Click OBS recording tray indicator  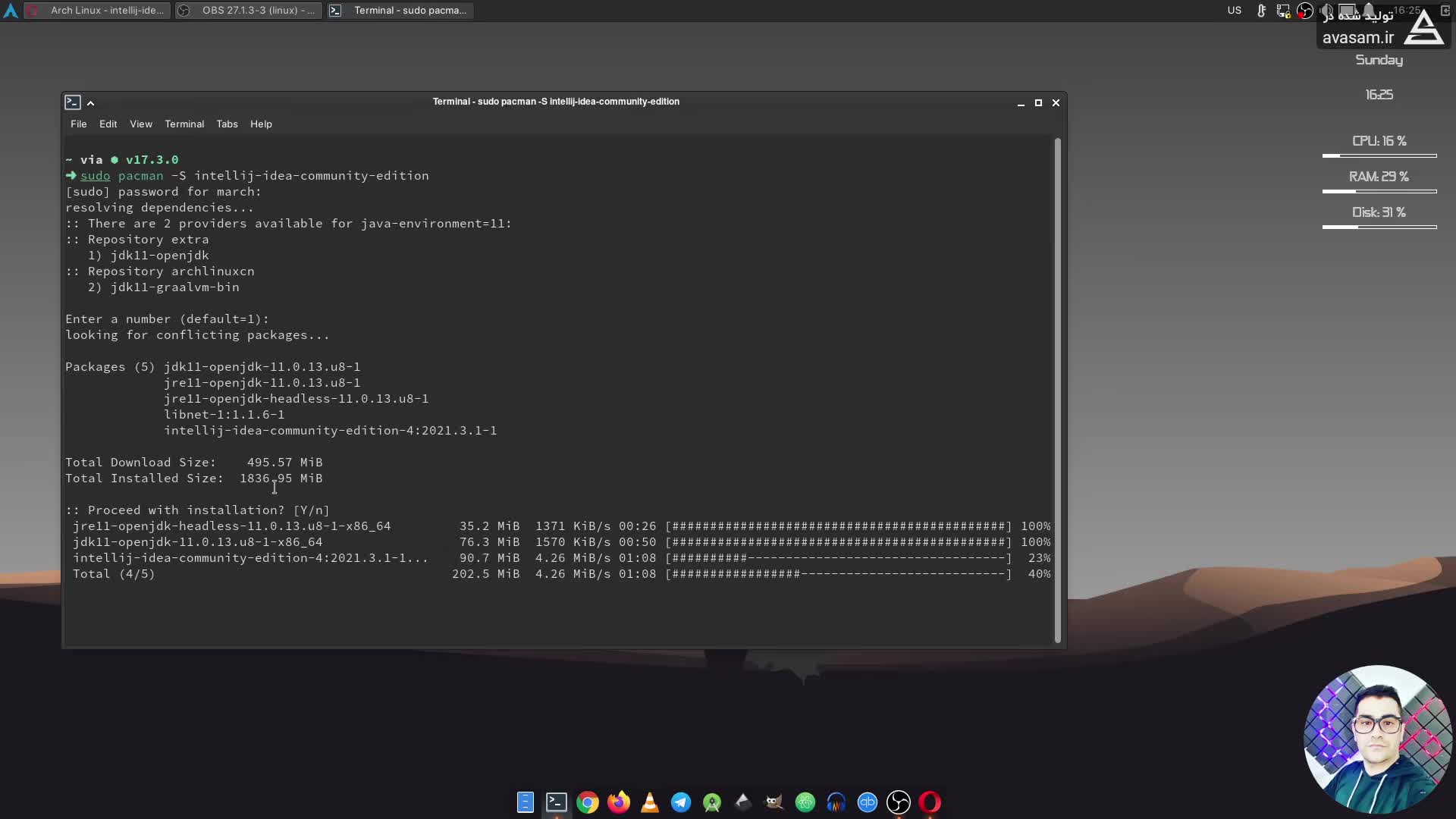(1305, 11)
